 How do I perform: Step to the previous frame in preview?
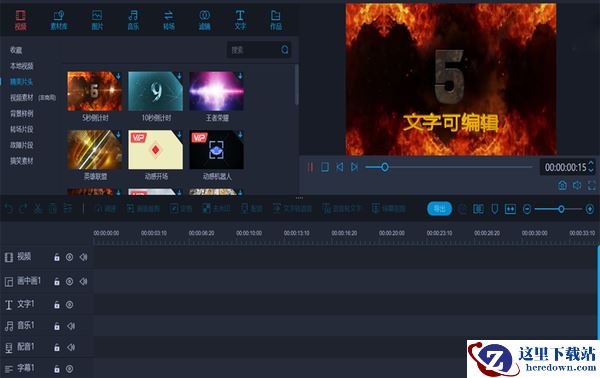(339, 167)
